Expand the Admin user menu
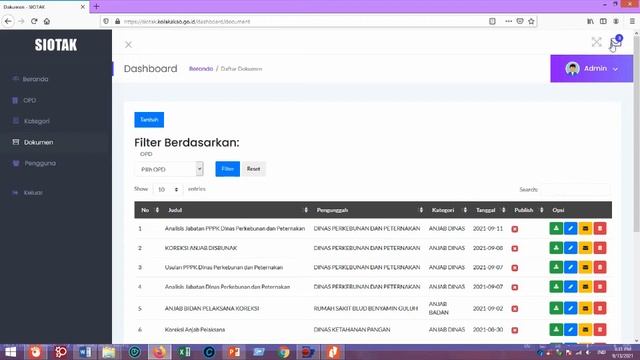Image resolution: width=640 pixels, height=360 pixels. click(591, 69)
